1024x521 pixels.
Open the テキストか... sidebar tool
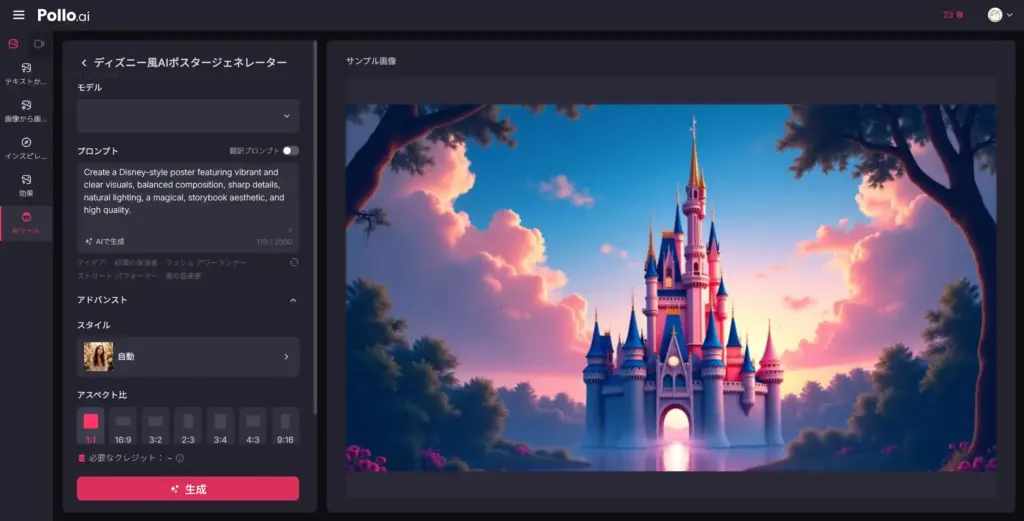tap(26, 74)
